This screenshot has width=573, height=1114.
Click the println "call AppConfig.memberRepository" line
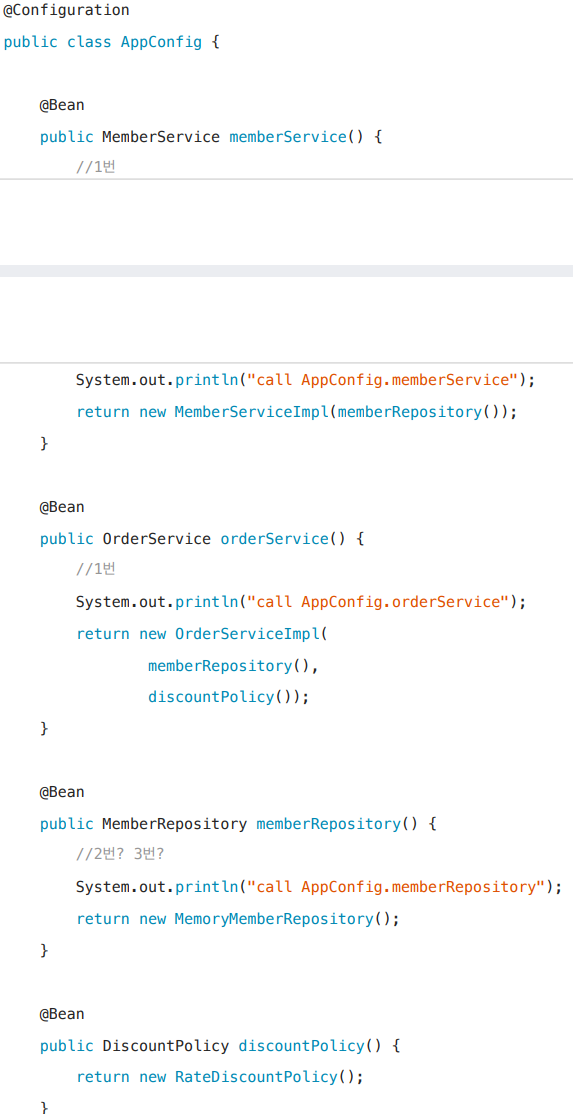coord(319,887)
